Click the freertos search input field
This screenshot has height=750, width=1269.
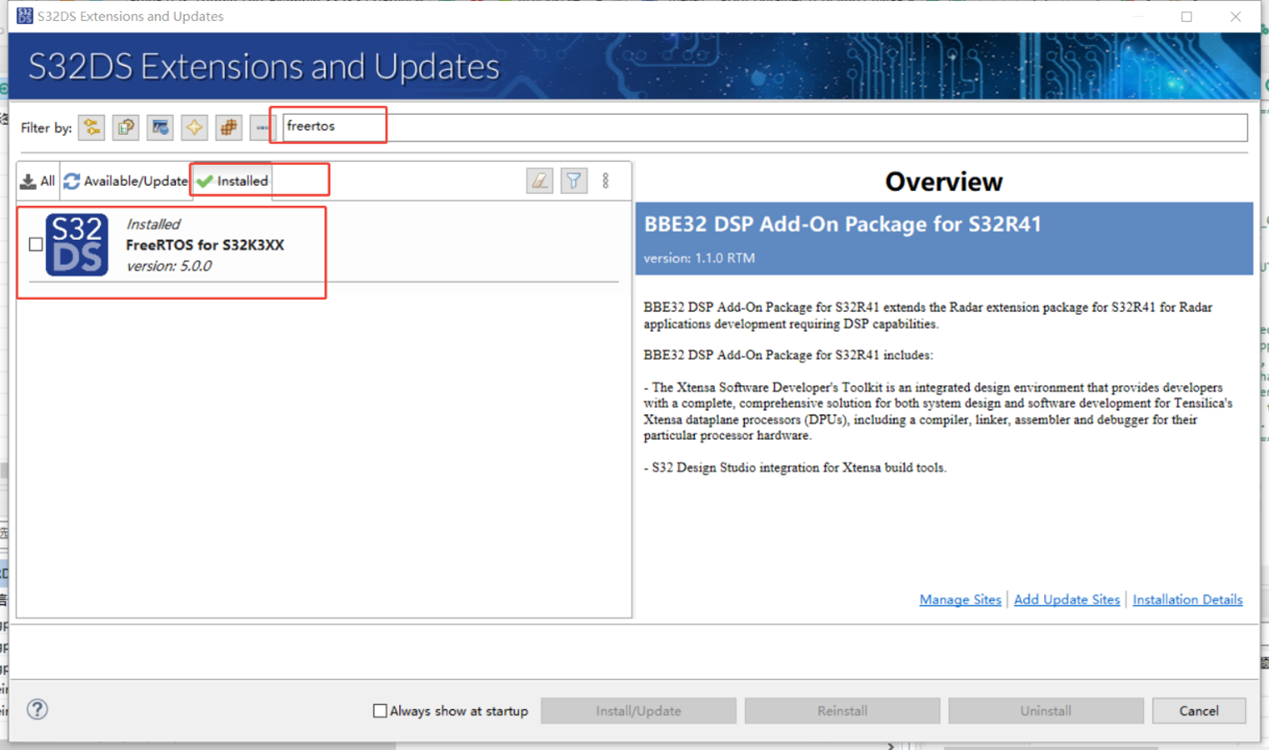[x=760, y=127]
